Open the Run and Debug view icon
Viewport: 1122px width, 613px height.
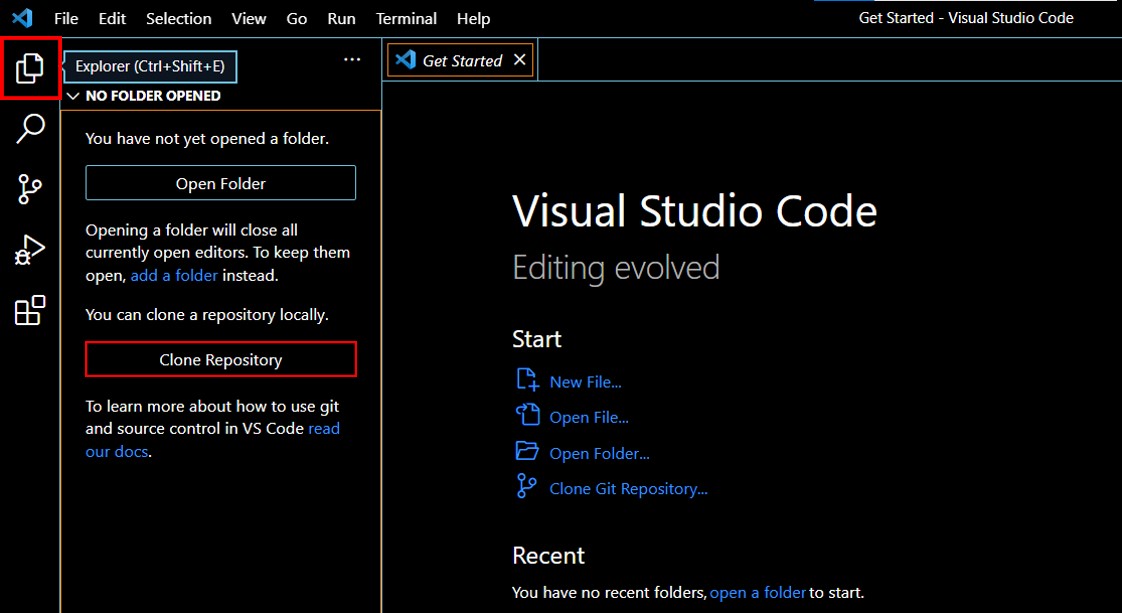[30, 250]
